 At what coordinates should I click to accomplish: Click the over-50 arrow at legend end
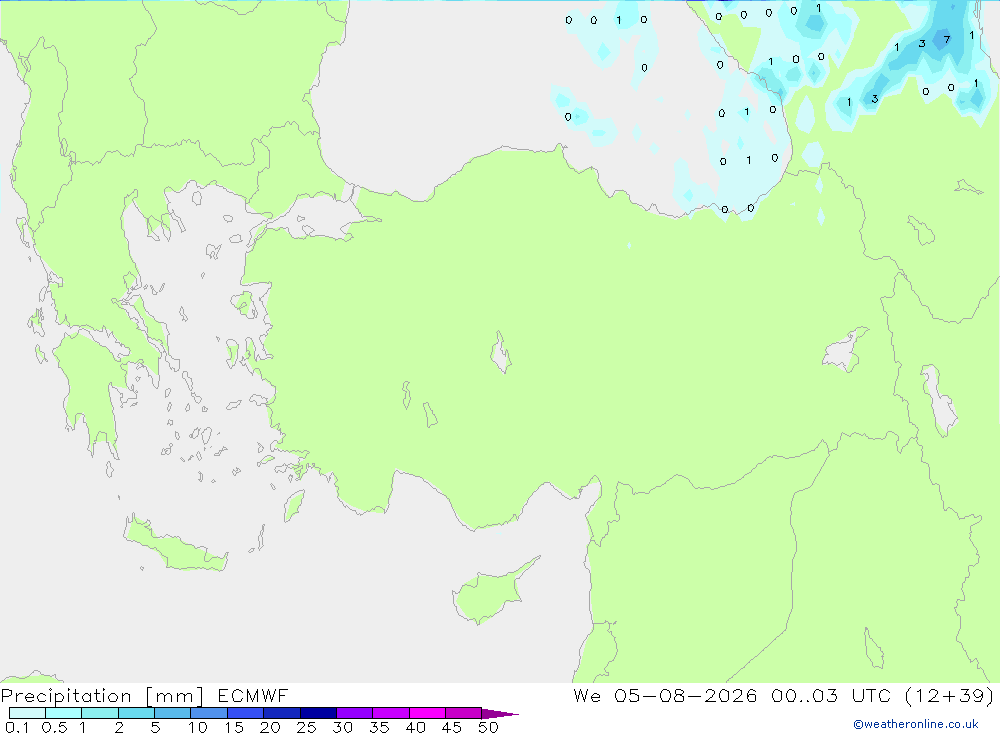(499, 713)
